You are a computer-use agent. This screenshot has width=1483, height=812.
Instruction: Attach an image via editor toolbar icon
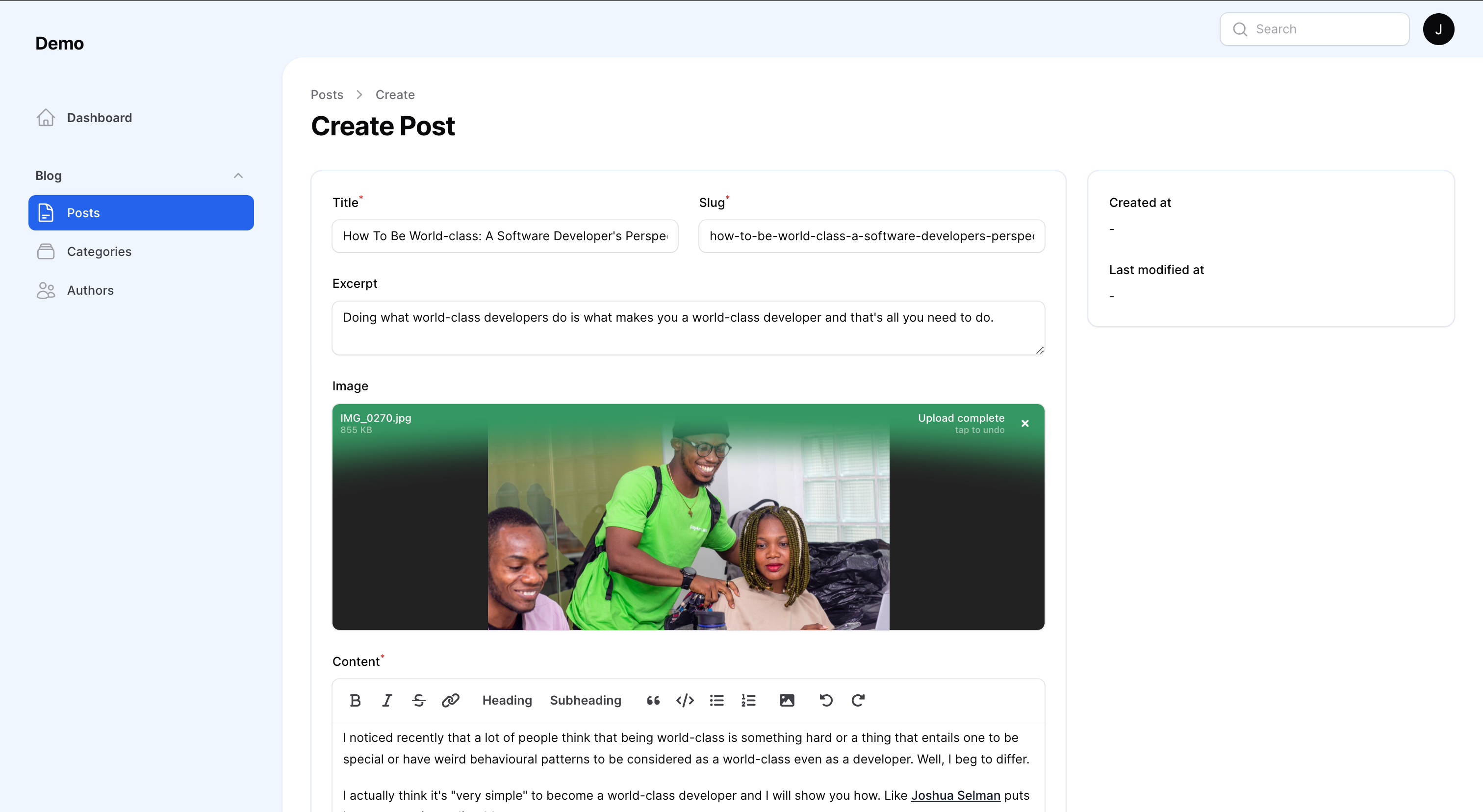[x=787, y=700]
